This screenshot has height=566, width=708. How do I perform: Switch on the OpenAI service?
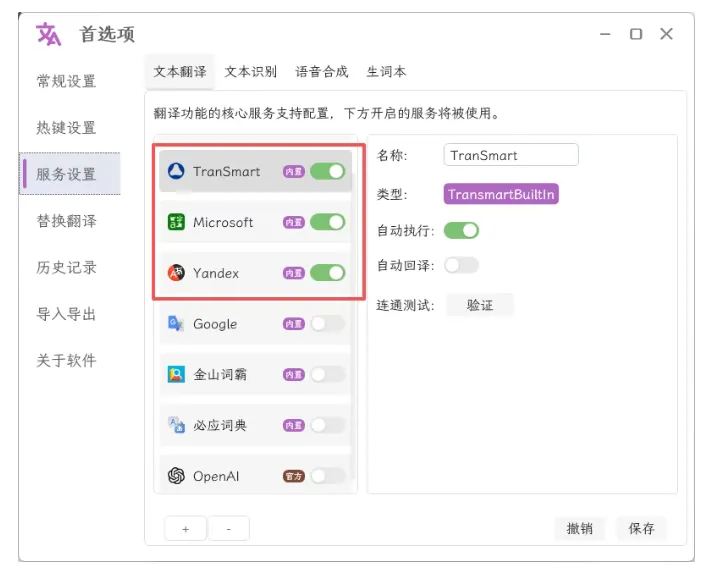click(x=328, y=475)
